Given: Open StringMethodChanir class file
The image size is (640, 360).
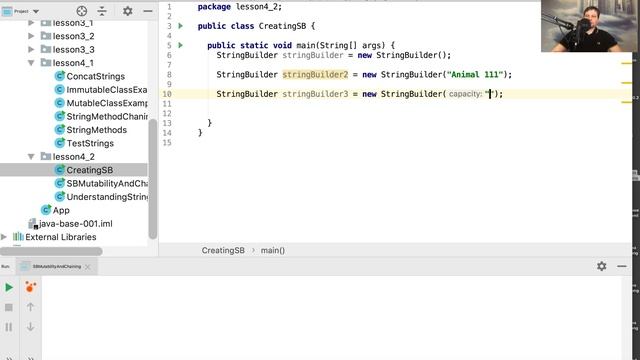Looking at the screenshot, I should pos(107,117).
